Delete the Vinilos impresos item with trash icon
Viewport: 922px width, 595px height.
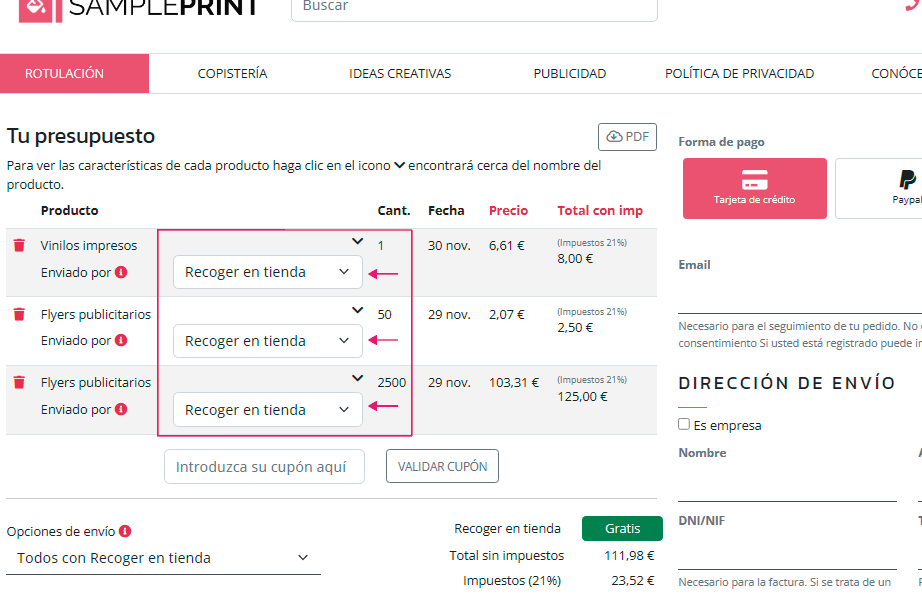click(x=19, y=246)
